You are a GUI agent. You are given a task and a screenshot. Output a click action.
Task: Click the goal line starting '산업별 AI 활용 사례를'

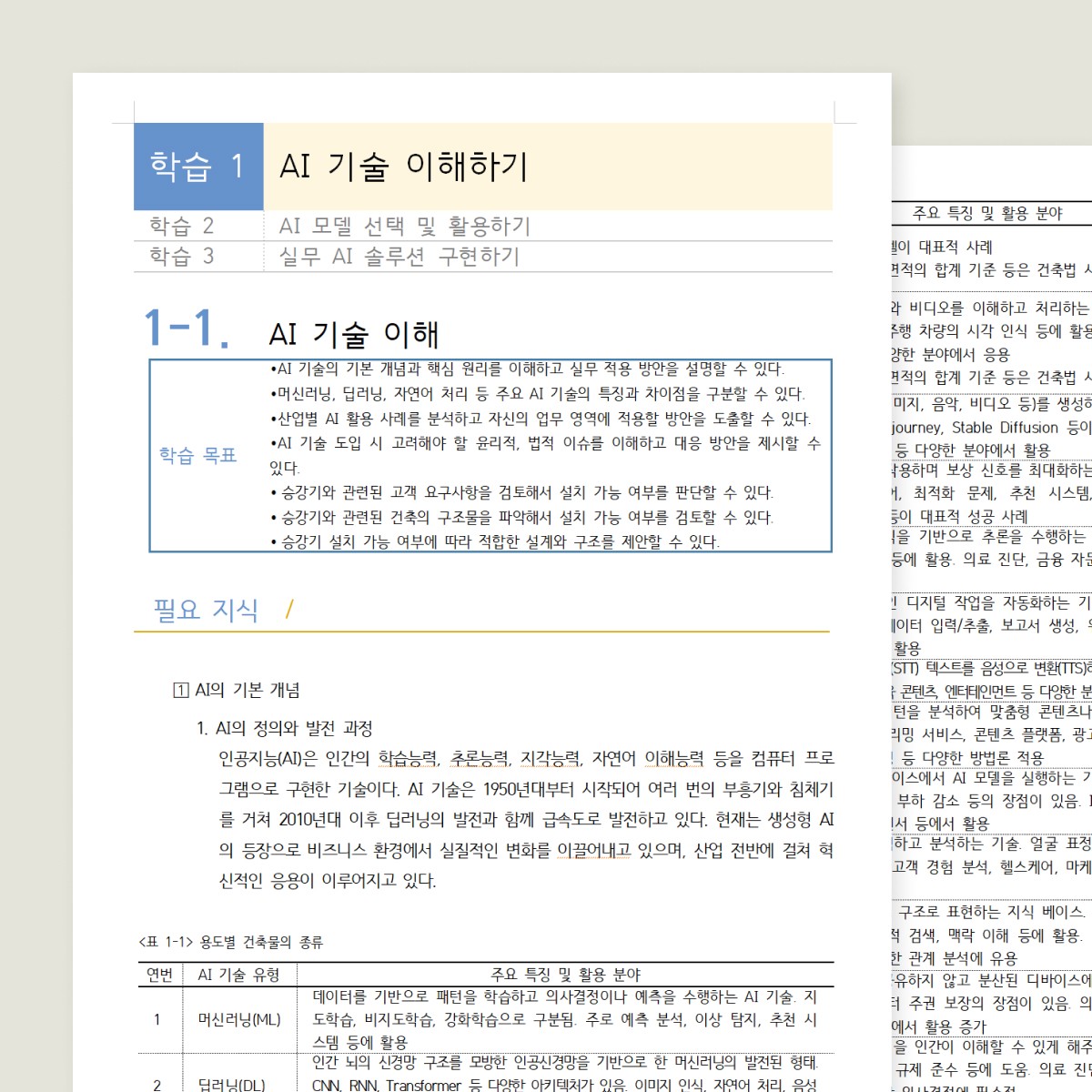[x=540, y=418]
